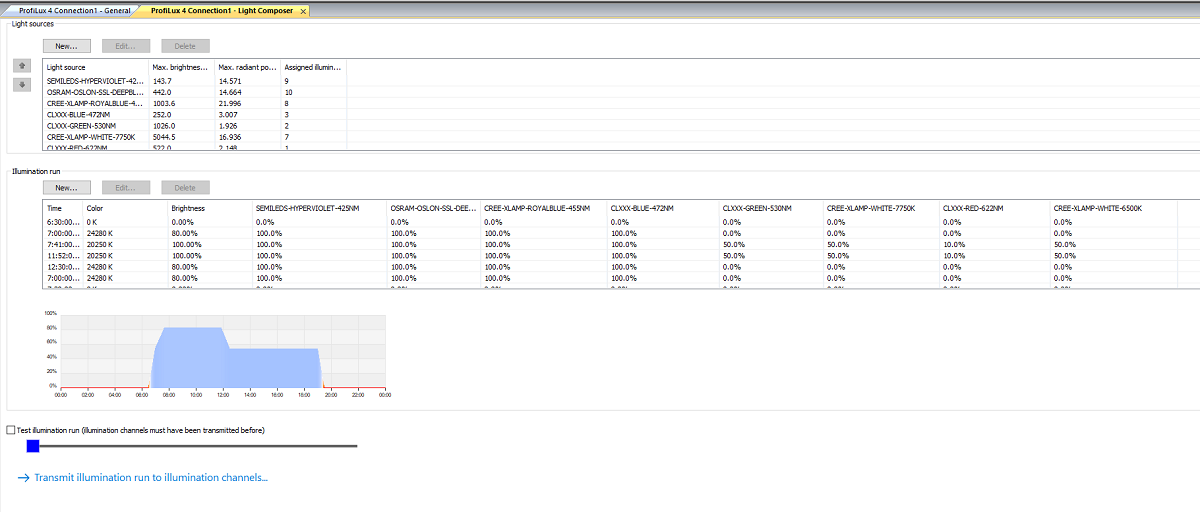Image resolution: width=1200 pixels, height=512 pixels.
Task: Close the Light Composer tab with X
Action: coord(303,10)
